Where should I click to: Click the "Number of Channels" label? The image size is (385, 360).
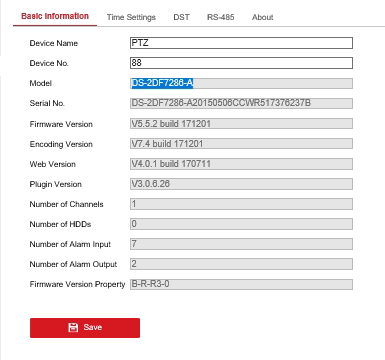tap(66, 204)
